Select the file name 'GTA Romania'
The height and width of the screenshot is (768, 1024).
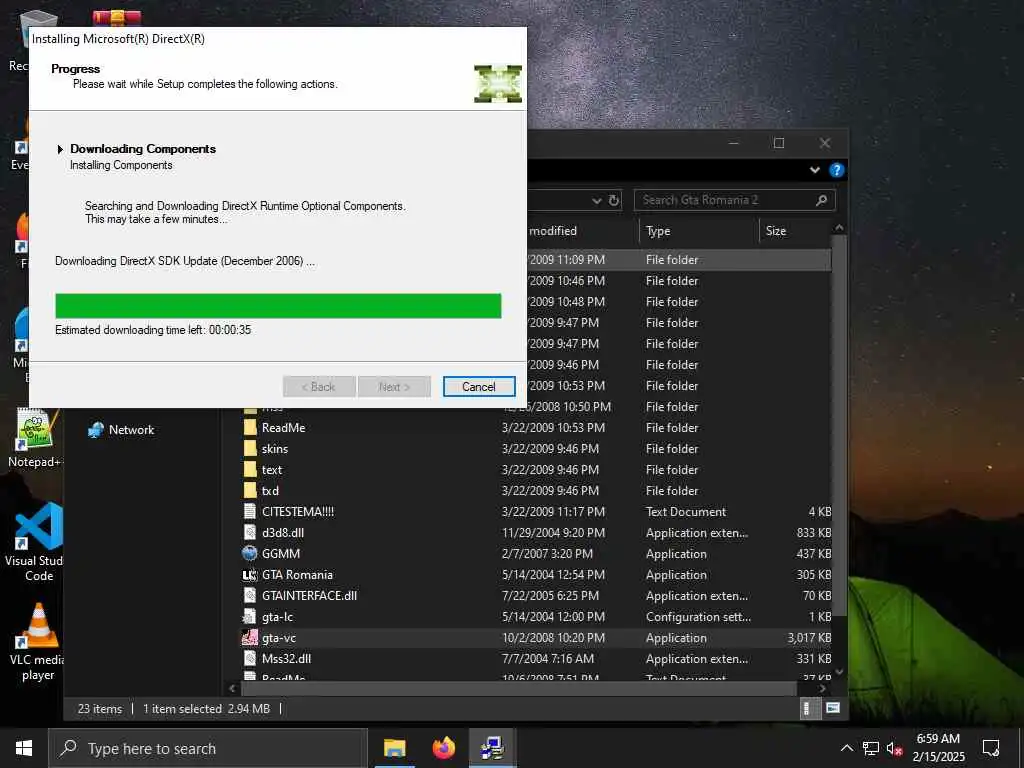[x=297, y=575]
